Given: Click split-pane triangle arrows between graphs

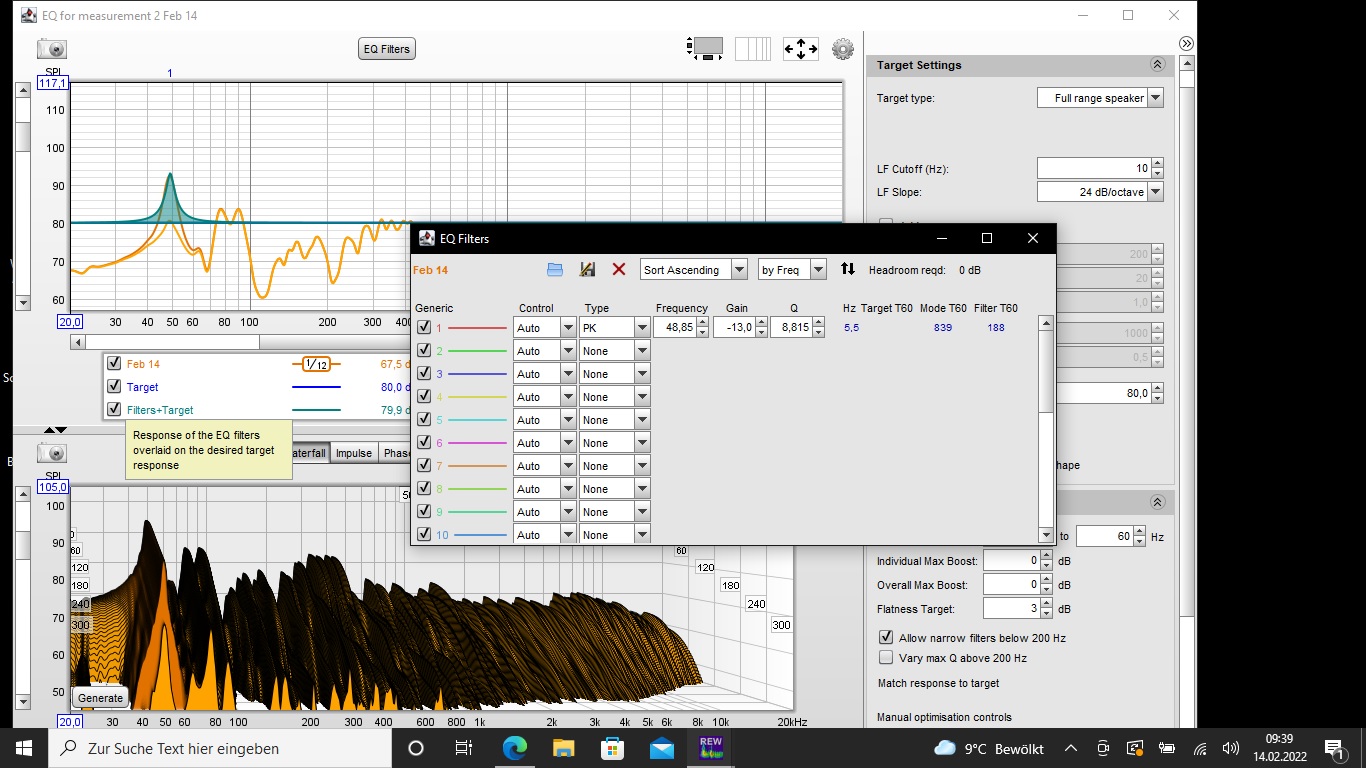Looking at the screenshot, I should tap(54, 430).
